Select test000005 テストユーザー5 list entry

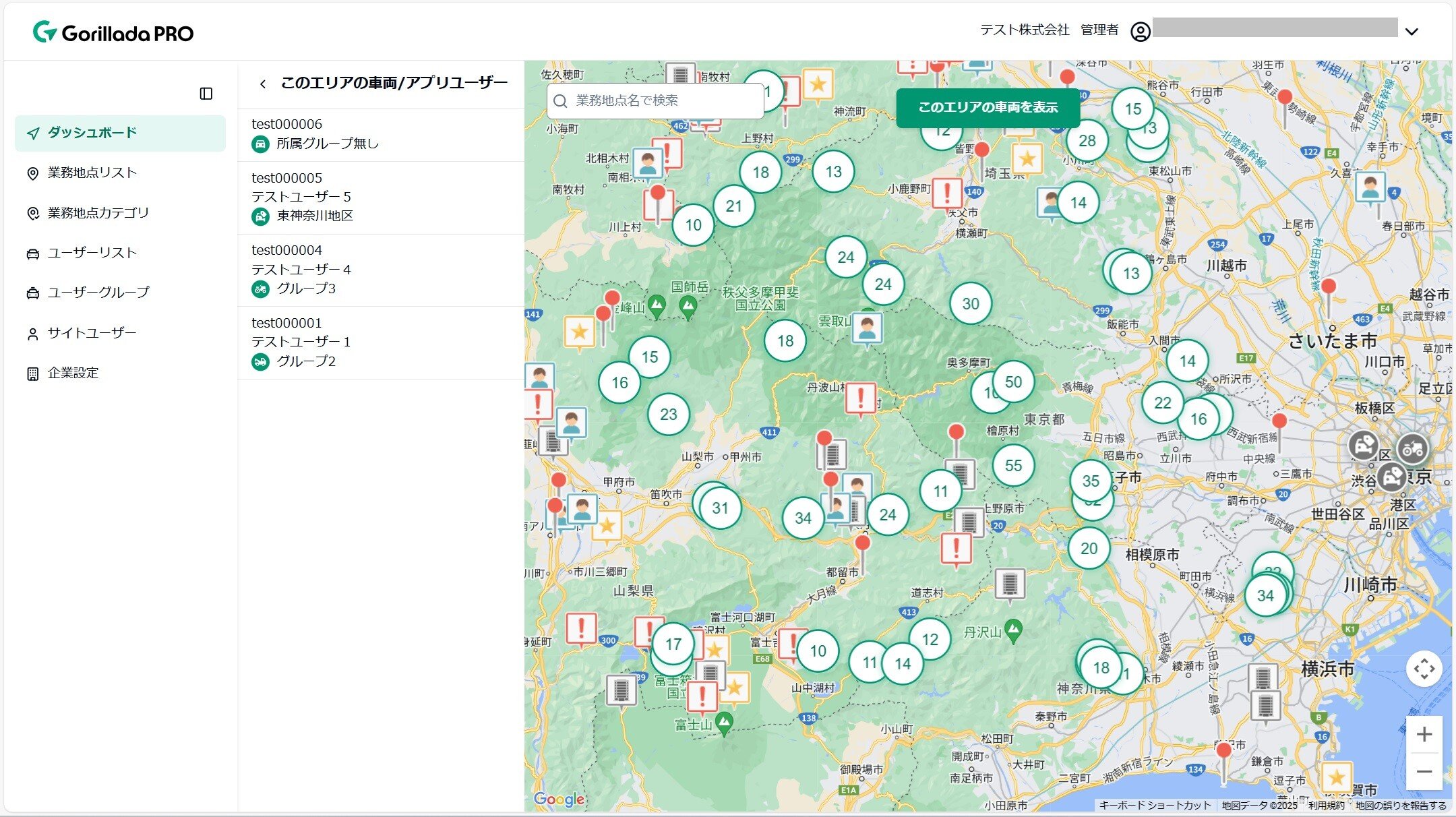pyautogui.click(x=381, y=197)
